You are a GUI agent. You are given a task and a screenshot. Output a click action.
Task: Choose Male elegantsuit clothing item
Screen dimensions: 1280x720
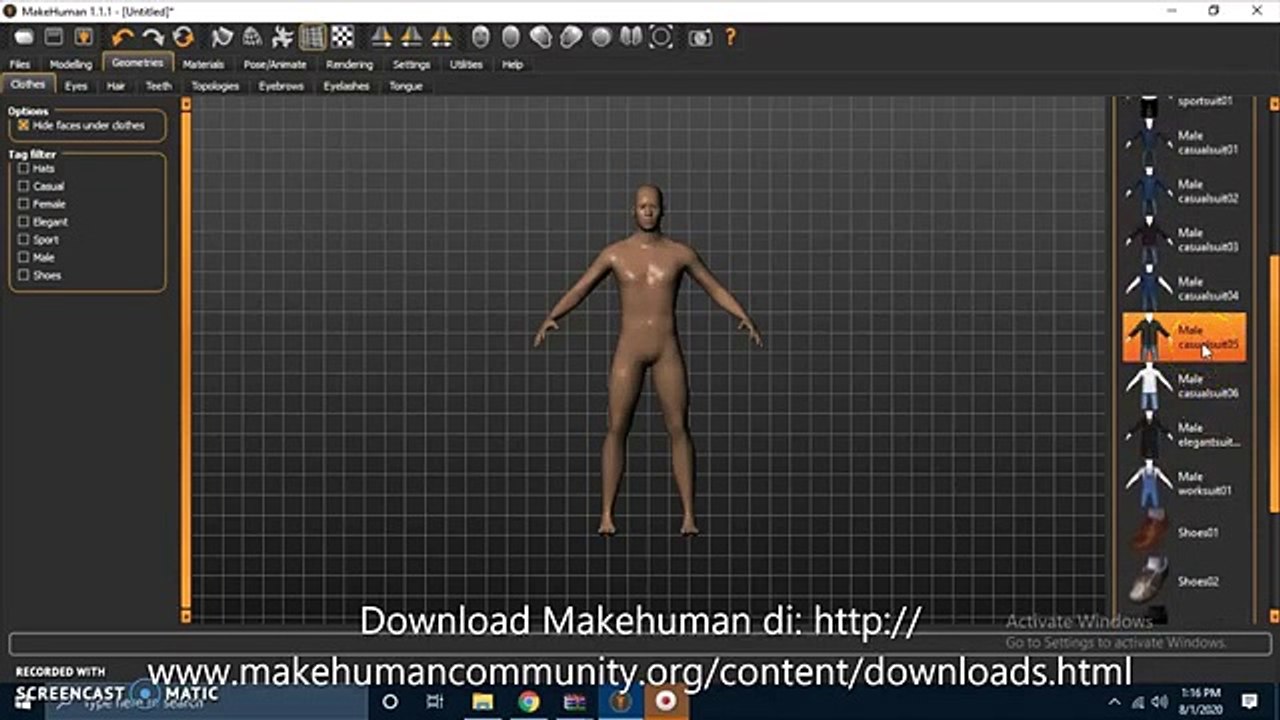point(1184,434)
